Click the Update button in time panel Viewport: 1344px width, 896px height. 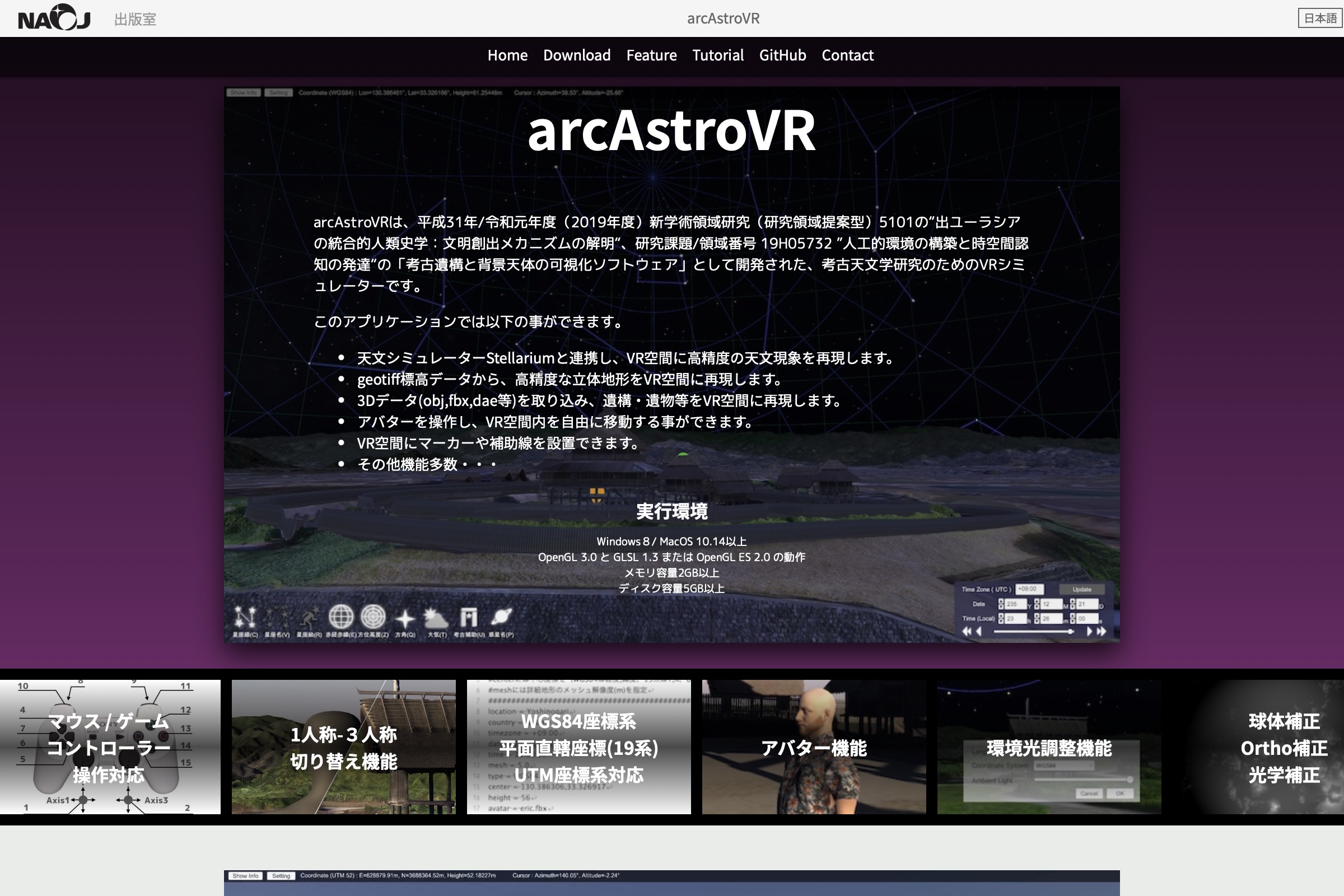click(1081, 589)
